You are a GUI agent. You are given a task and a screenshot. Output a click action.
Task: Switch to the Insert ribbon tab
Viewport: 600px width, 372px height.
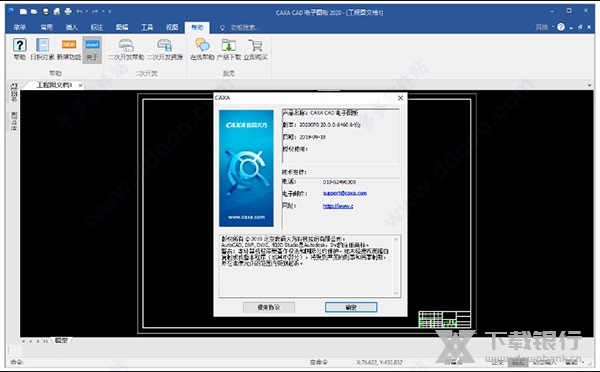[72, 27]
